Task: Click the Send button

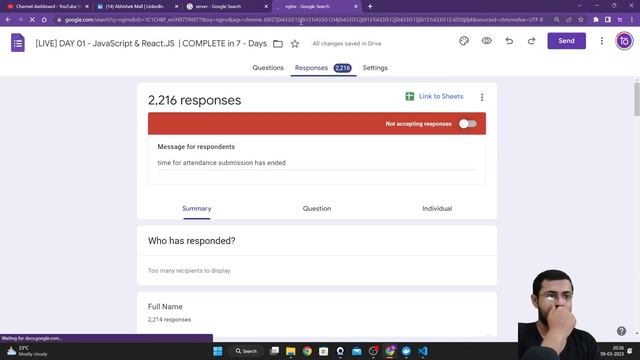Action: (567, 41)
